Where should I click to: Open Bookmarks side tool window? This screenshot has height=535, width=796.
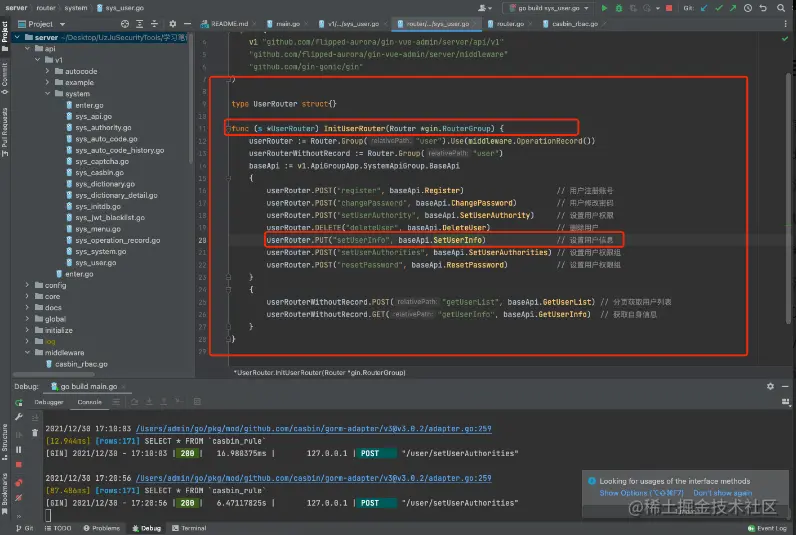point(5,493)
